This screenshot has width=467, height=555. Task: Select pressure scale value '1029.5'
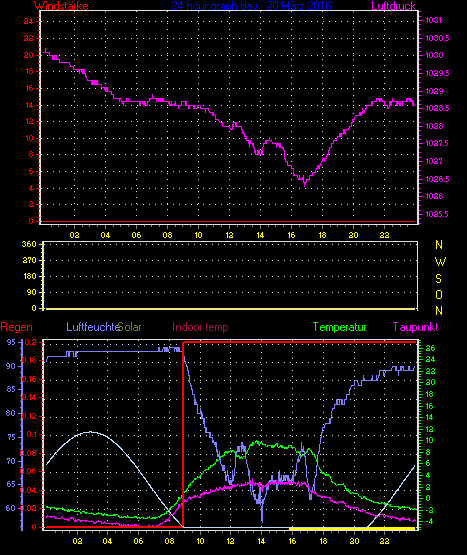click(437, 73)
